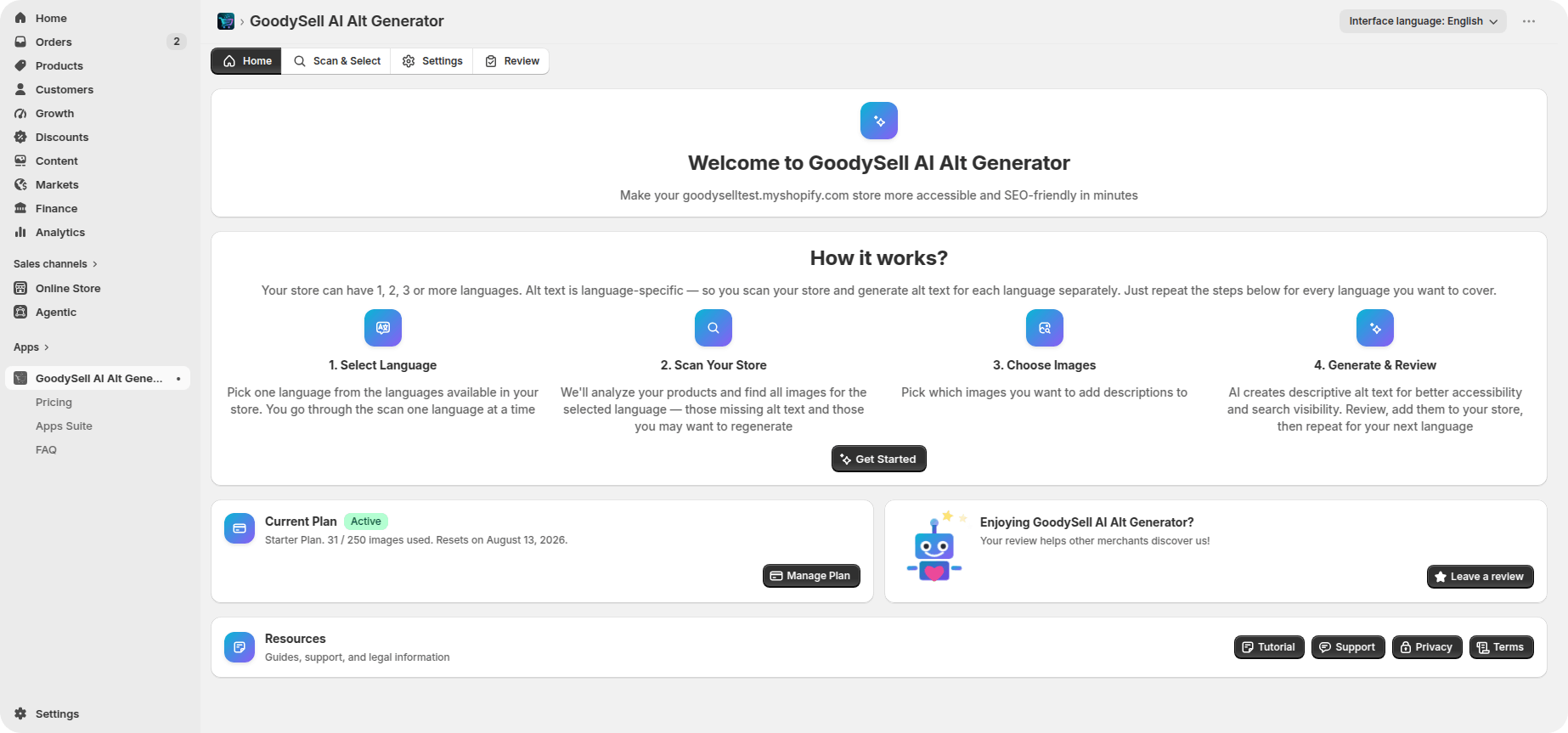Click the Growth icon in sidebar

pos(20,113)
